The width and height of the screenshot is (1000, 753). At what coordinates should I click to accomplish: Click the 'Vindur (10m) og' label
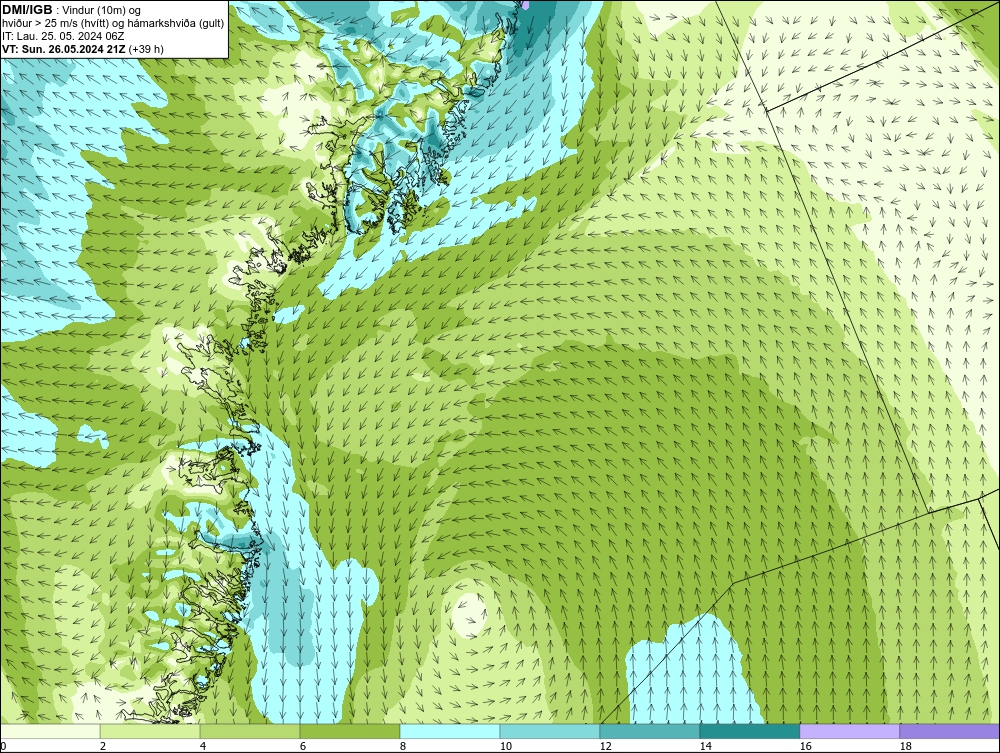pos(102,10)
